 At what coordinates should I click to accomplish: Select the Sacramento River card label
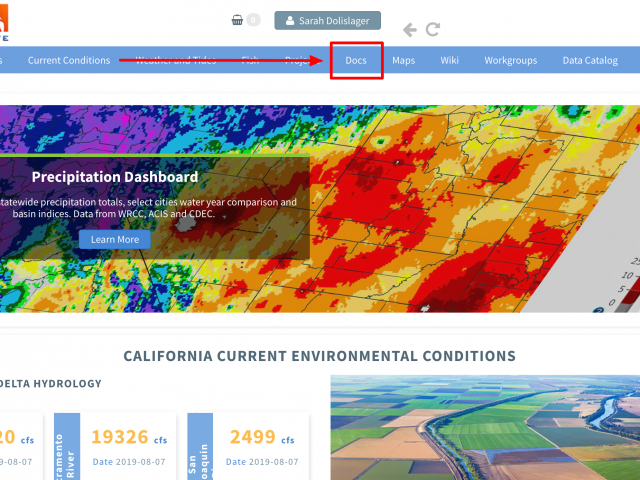point(67,447)
